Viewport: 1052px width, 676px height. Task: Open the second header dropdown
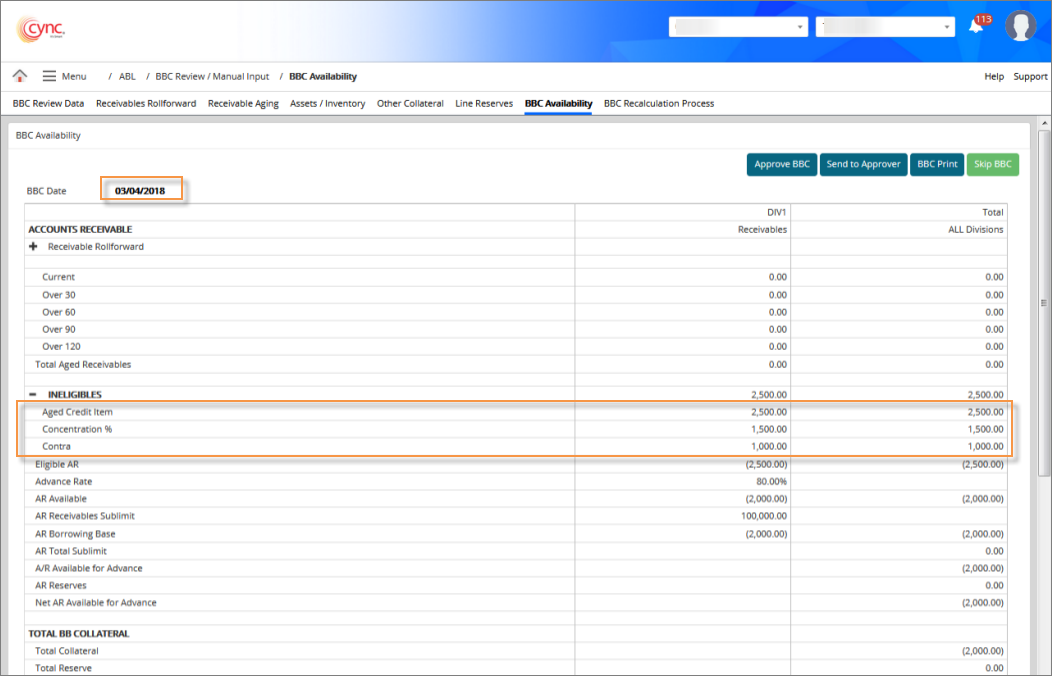click(x=885, y=27)
